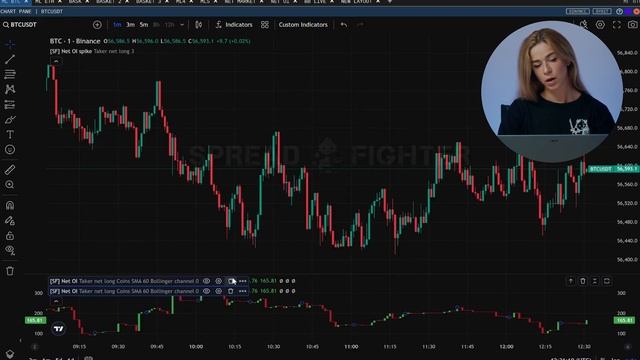Click the BTCUSDT current price label

[613, 169]
